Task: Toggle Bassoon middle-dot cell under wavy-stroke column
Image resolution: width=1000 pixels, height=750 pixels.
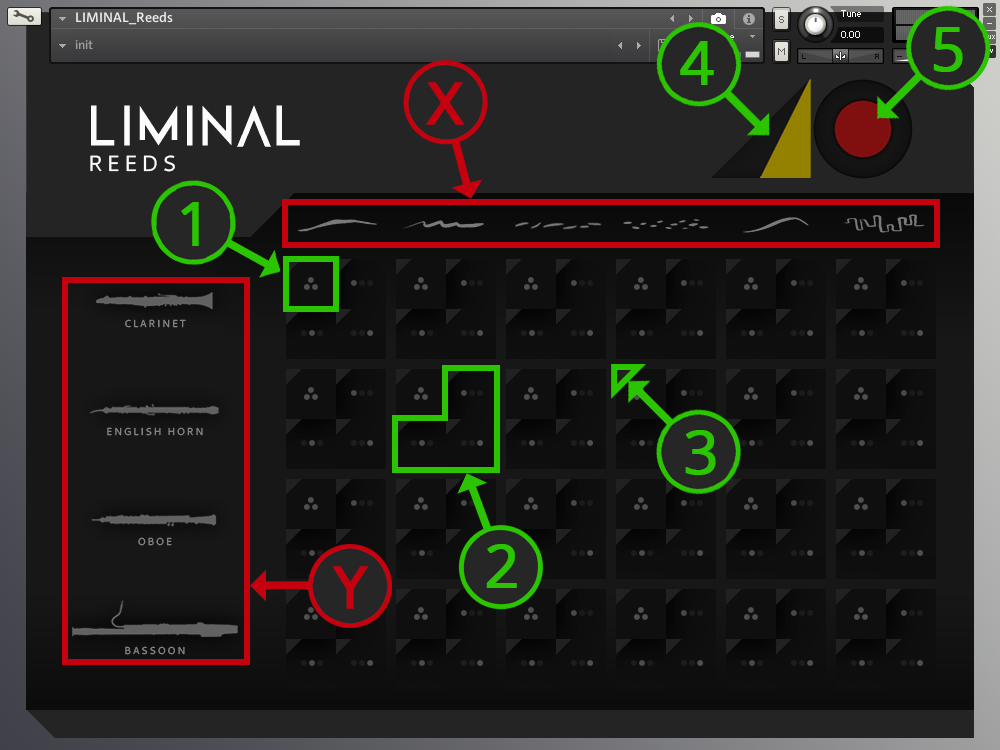Action: [x=421, y=663]
